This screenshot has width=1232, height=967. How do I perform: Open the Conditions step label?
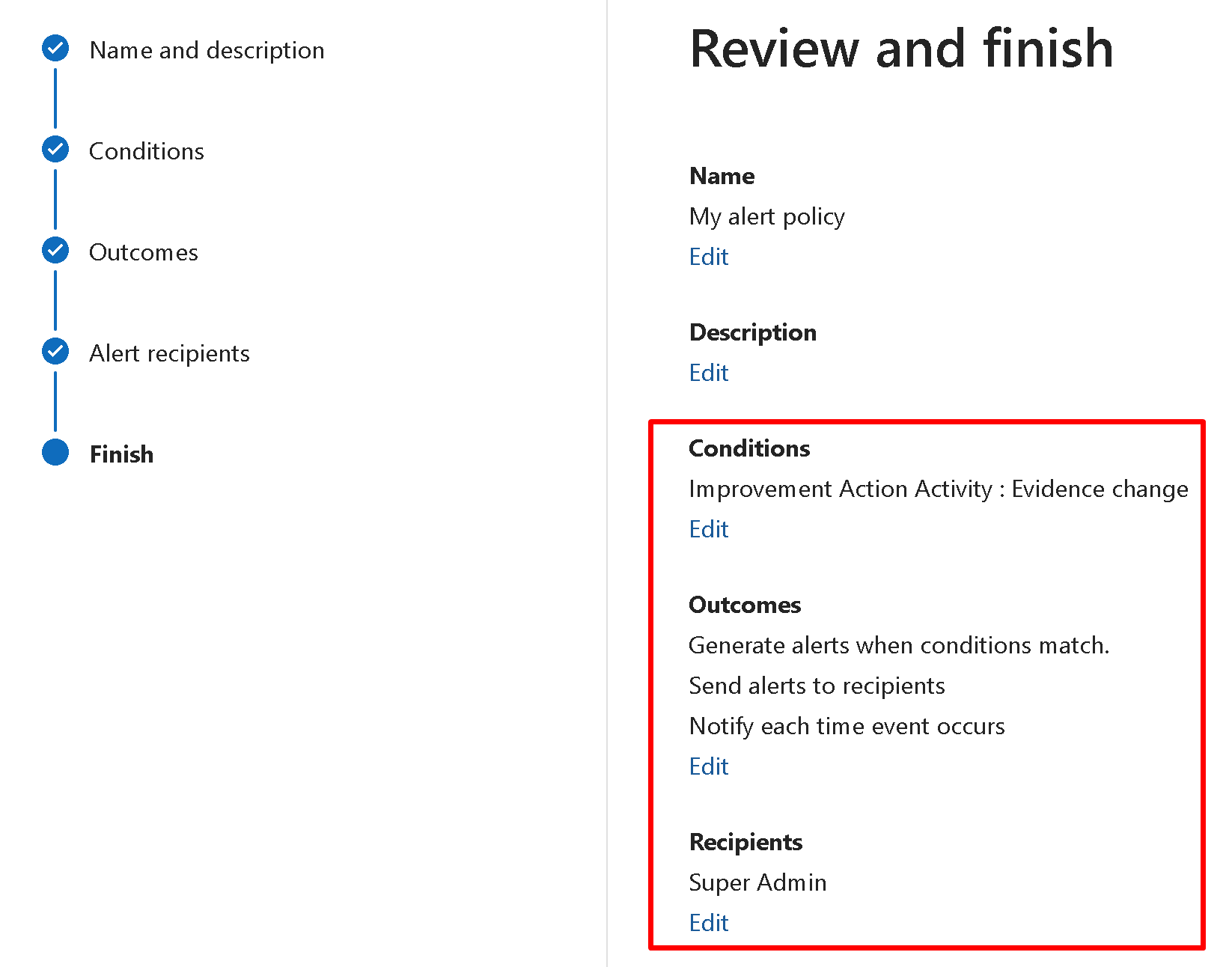(146, 151)
